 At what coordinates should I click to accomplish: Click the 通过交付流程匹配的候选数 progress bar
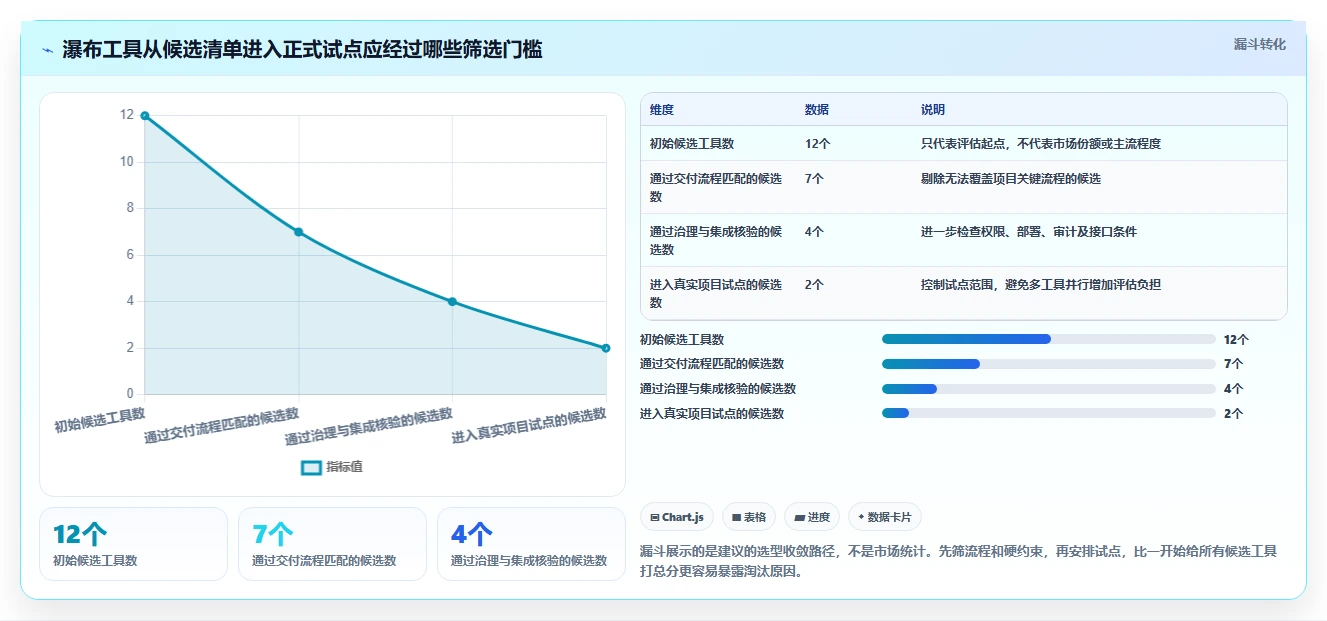(x=1049, y=364)
